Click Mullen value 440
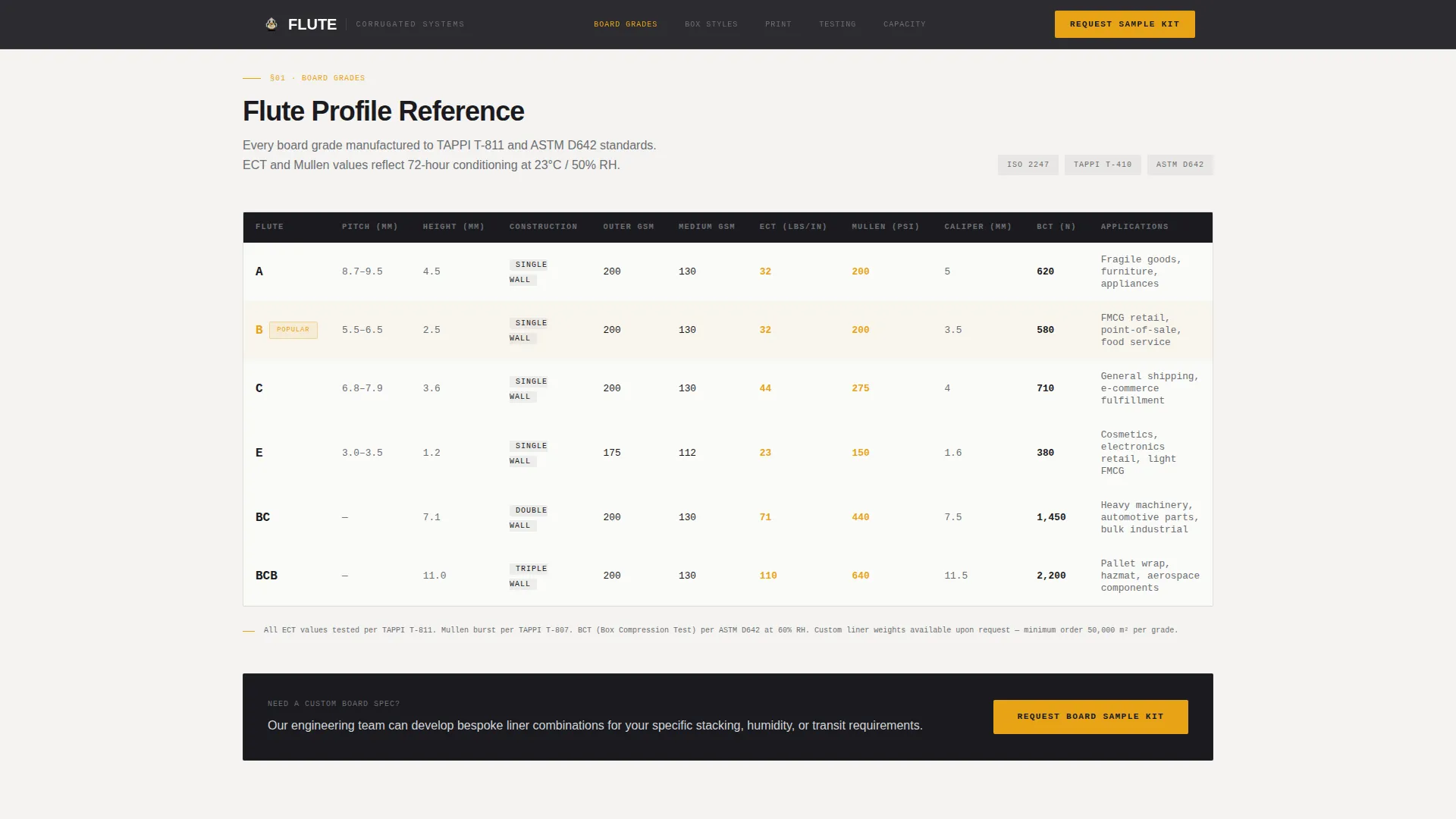The image size is (1456, 819). pos(861,517)
